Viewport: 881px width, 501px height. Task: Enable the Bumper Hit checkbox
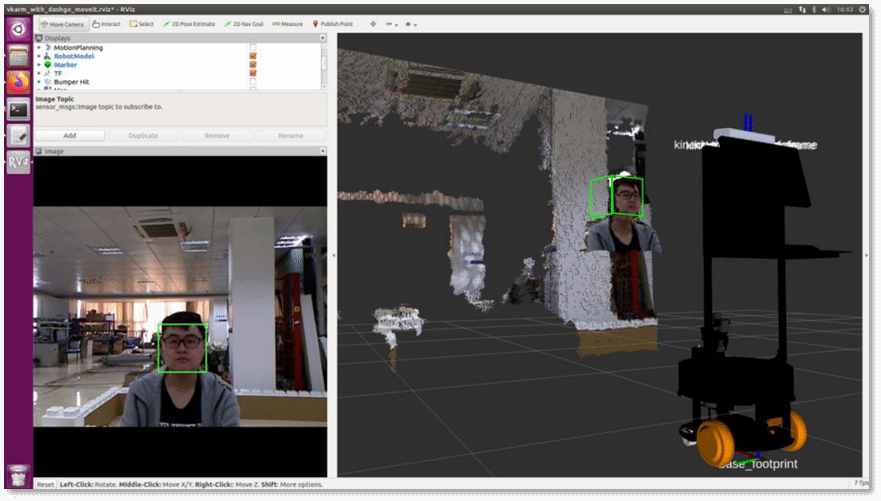(x=253, y=81)
